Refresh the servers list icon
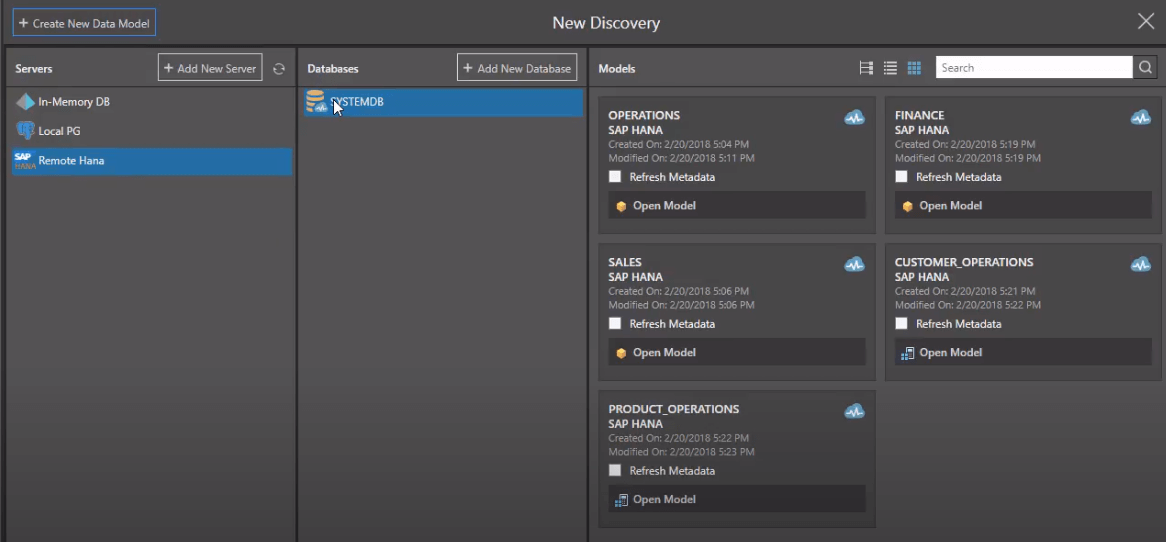This screenshot has height=542, width=1166. (279, 68)
